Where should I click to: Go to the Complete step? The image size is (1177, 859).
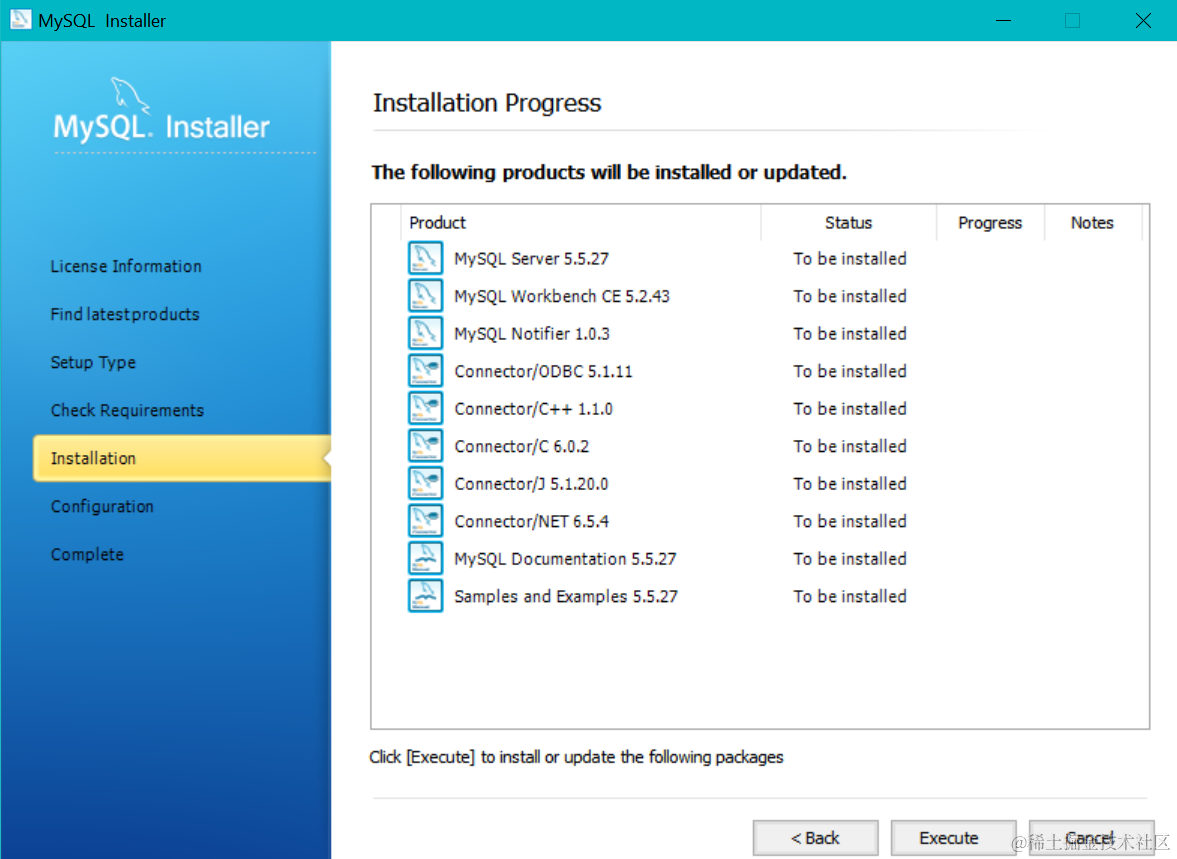tap(87, 555)
